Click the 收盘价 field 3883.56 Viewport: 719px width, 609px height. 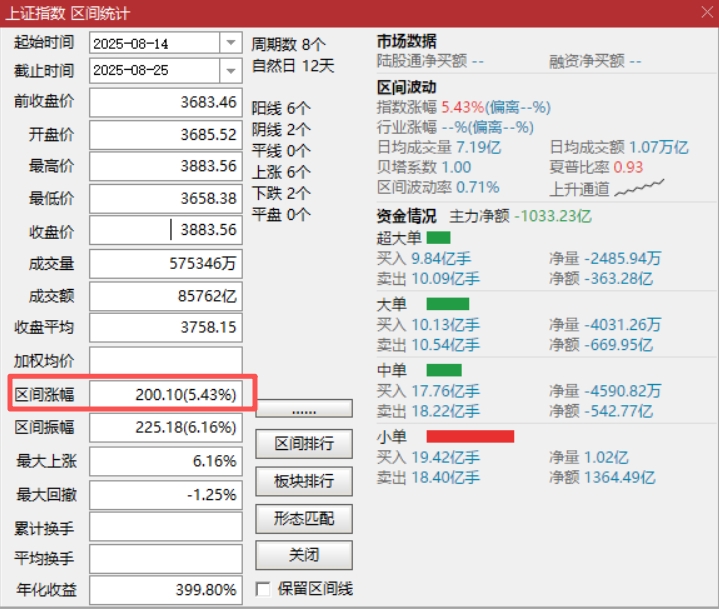pyautogui.click(x=166, y=230)
